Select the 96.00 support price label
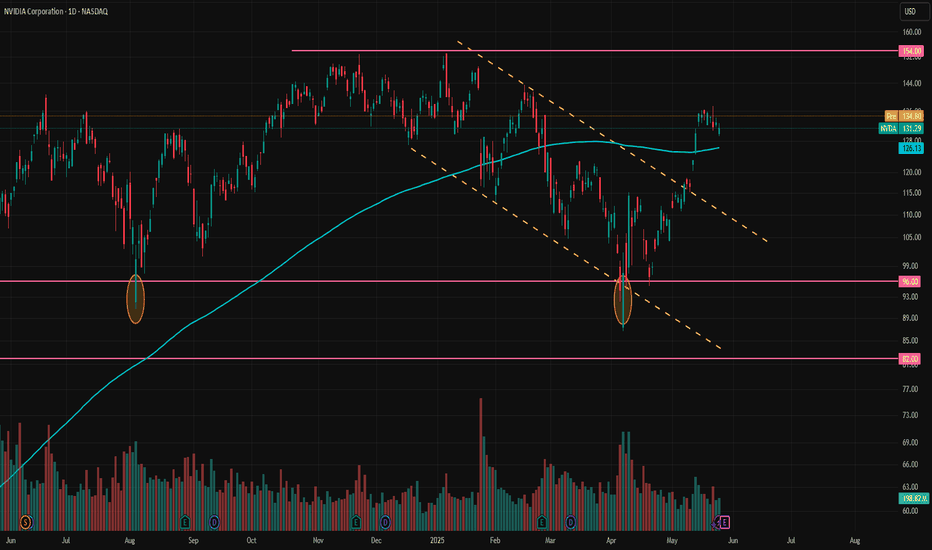 pos(910,281)
